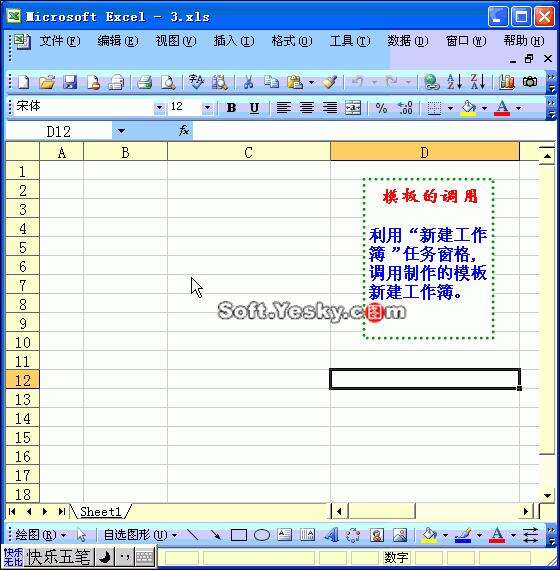Open the Name Box dropdown arrow
This screenshot has width=560, height=570.
click(121, 131)
